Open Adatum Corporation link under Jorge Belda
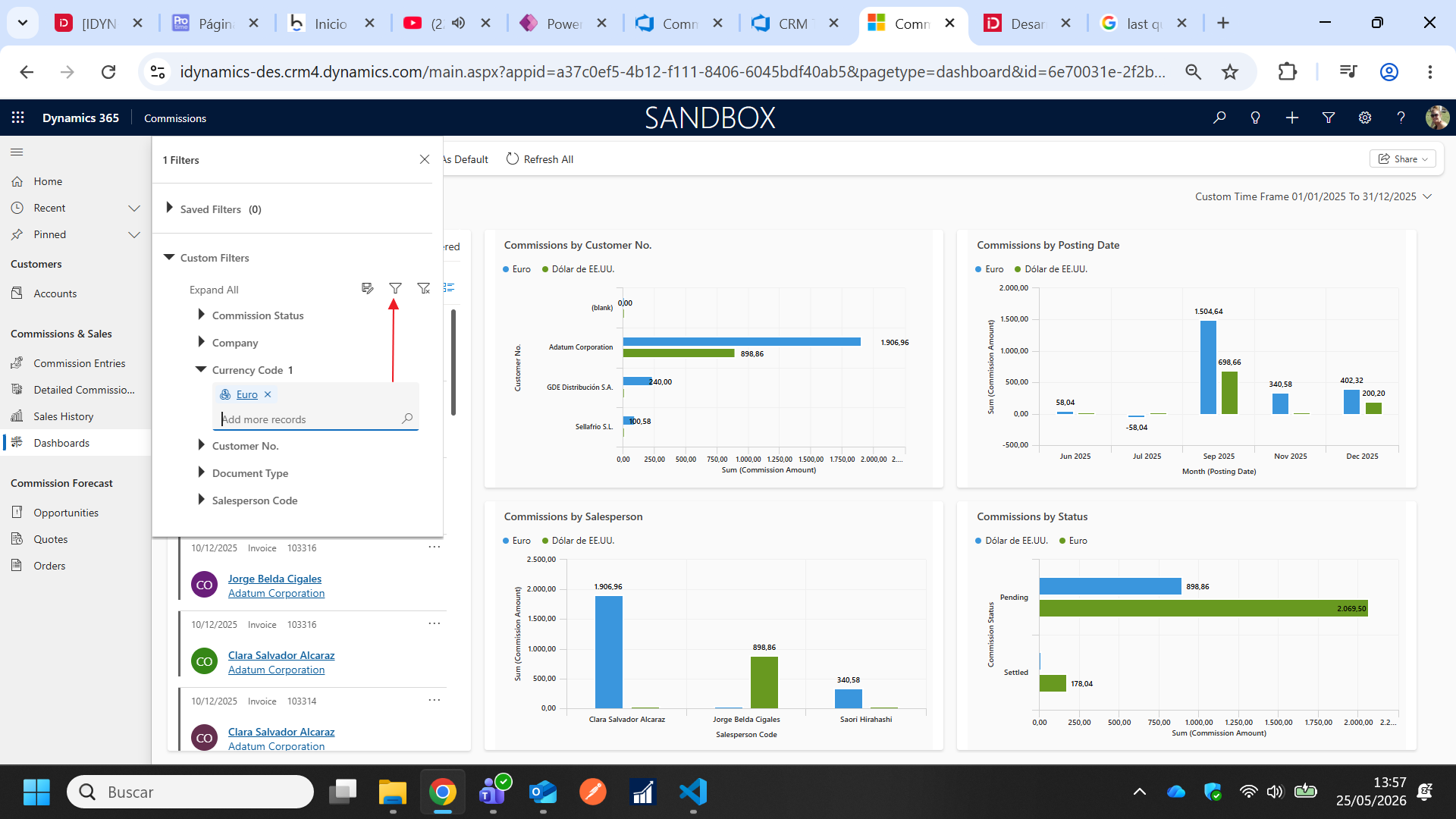 [x=276, y=593]
